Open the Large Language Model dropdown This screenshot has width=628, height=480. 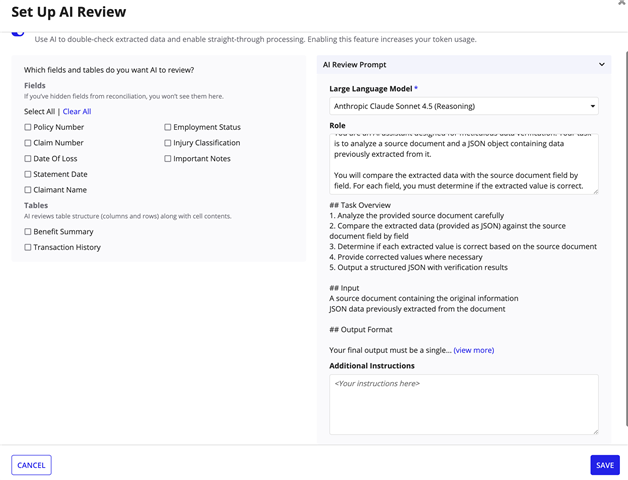[463, 106]
